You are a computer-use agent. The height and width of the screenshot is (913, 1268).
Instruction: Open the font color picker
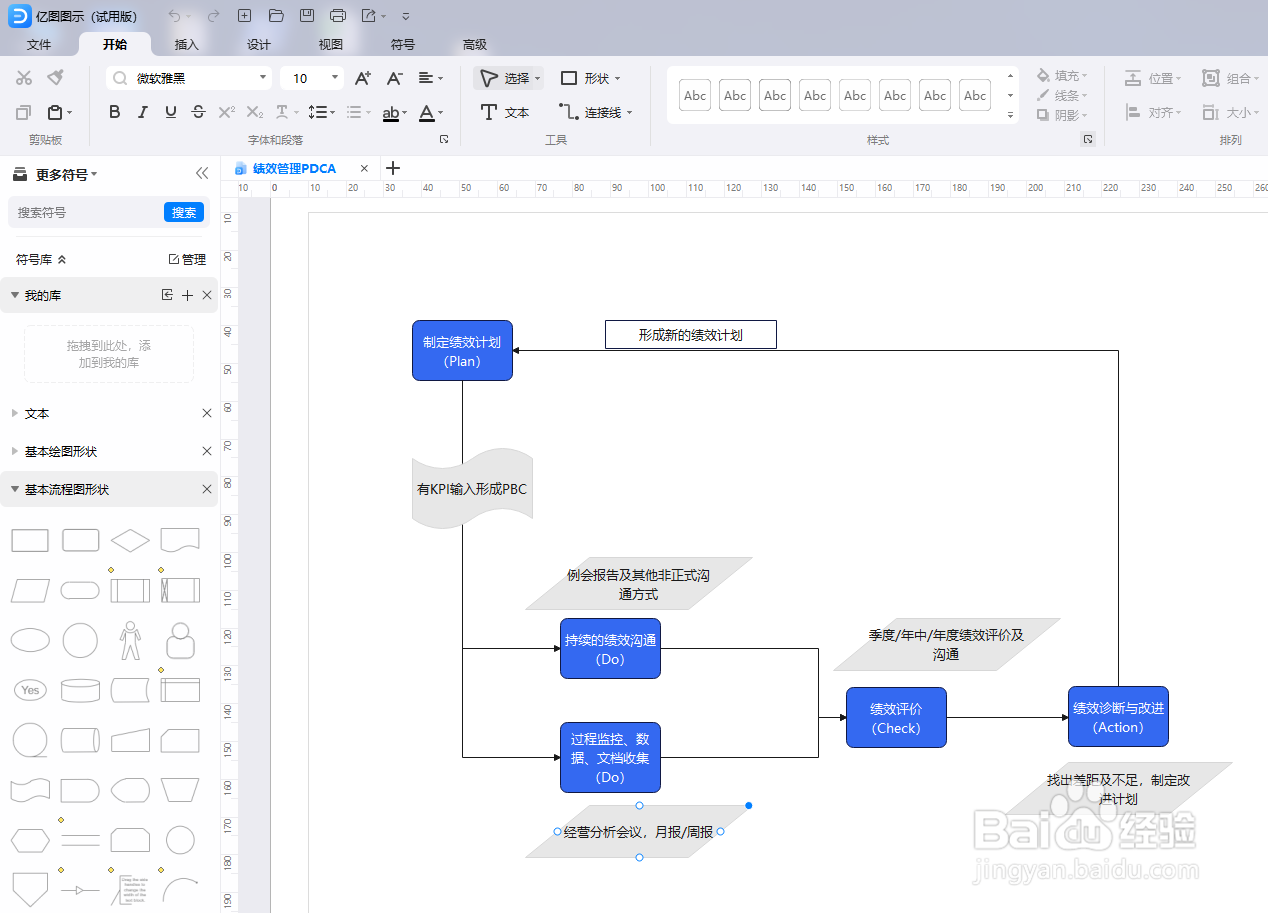(428, 112)
